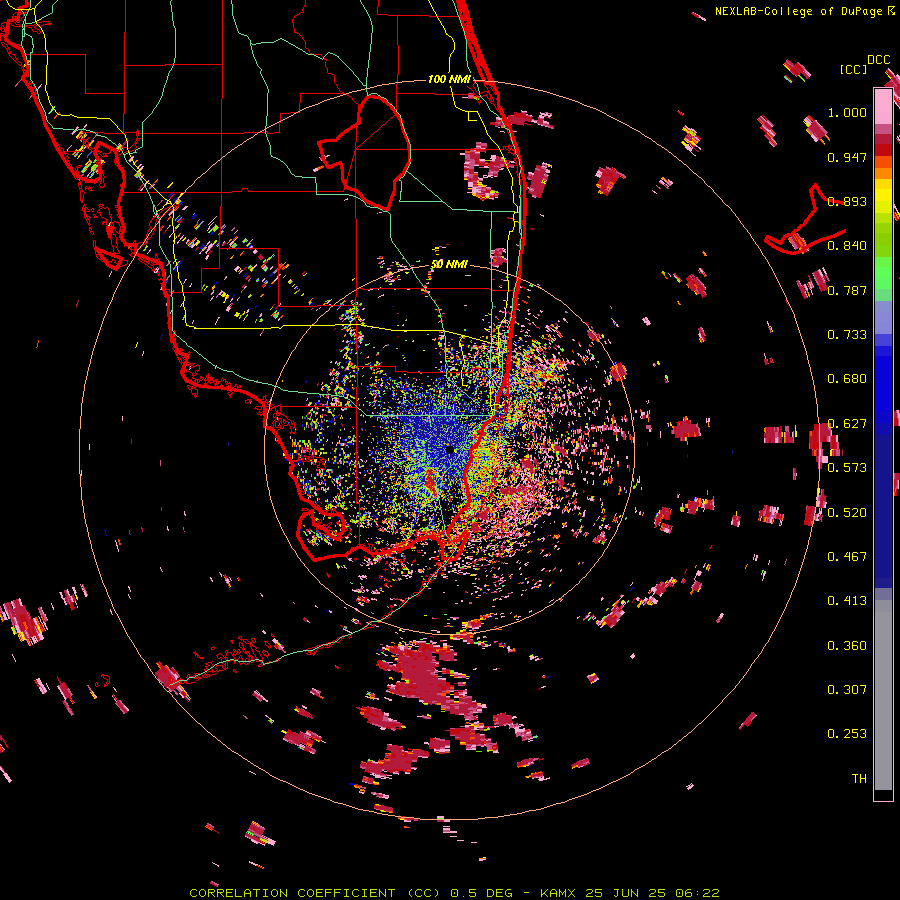900x900 pixels.
Task: Click the 50 NMI range ring label
Action: 449,264
